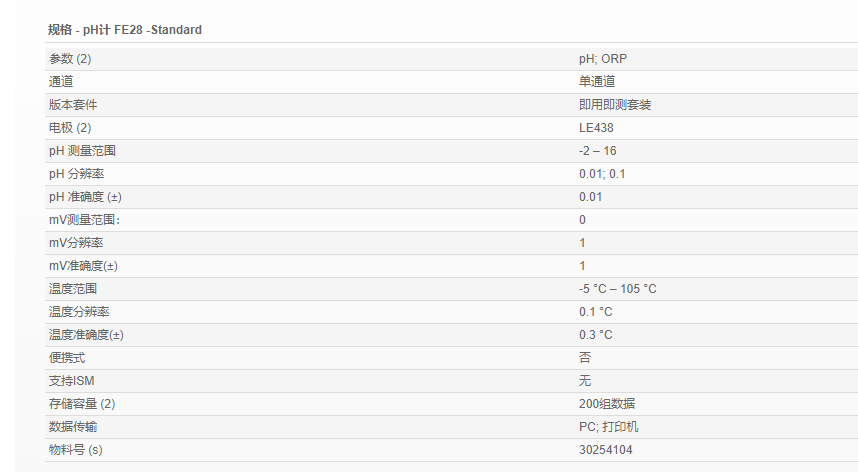Viewport: 858px width, 472px height.
Task: Click the "单通道" channel value
Action: [597, 82]
